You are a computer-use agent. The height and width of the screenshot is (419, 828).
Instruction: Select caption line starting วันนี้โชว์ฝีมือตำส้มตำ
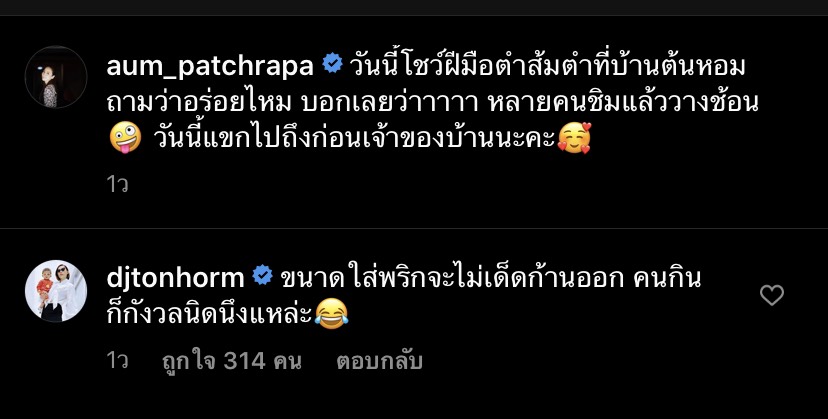(547, 66)
